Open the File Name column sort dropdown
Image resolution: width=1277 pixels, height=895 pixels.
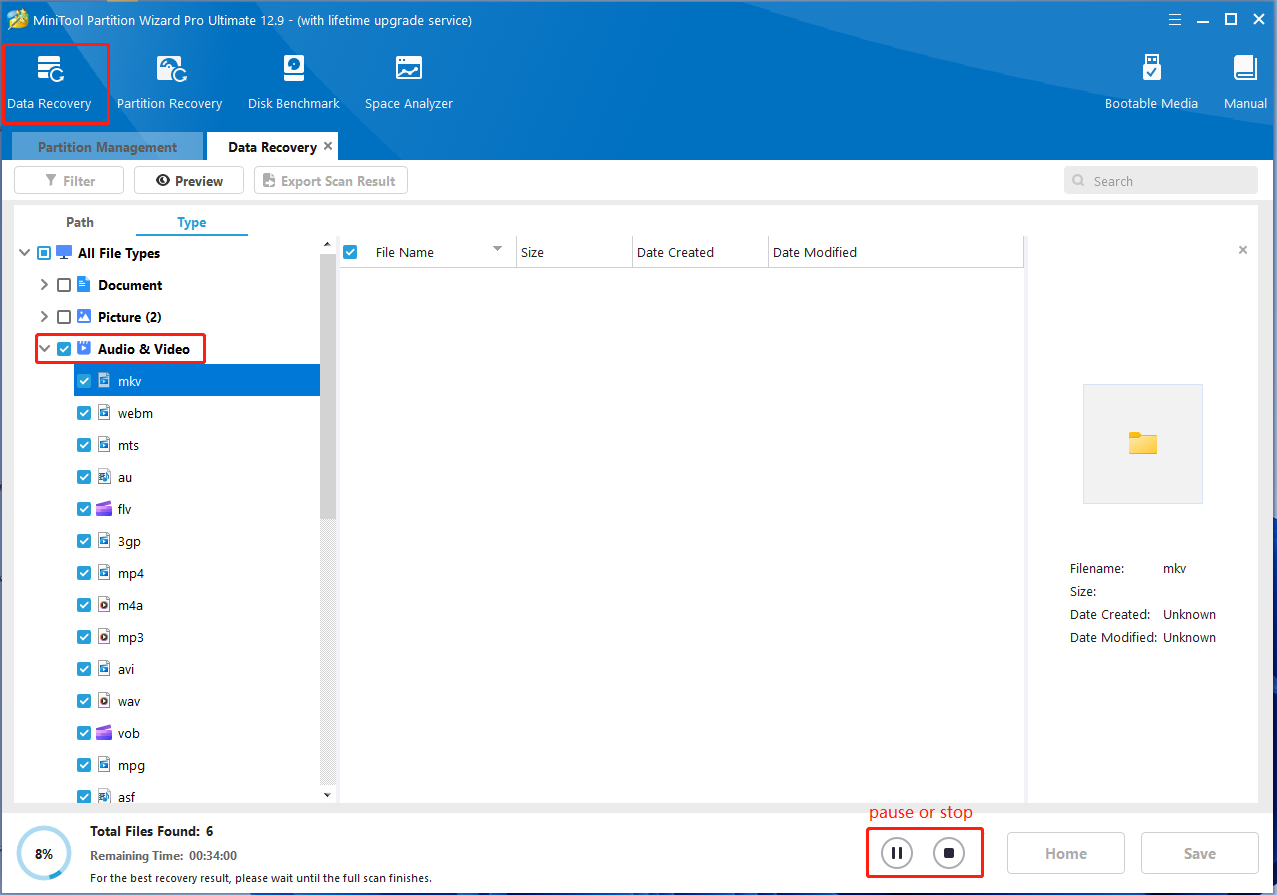pos(497,249)
